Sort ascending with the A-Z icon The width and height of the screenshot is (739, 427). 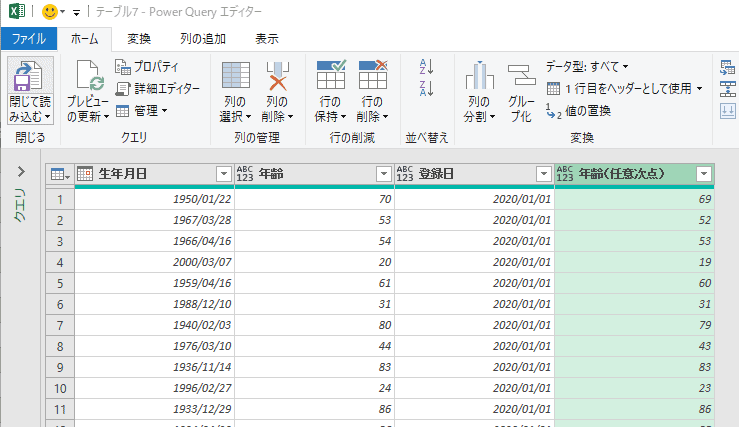click(x=427, y=66)
